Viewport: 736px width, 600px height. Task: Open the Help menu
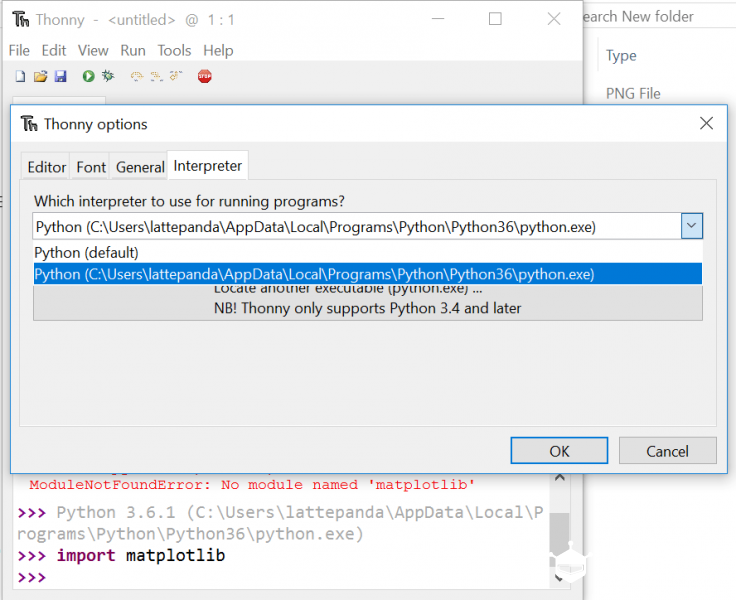click(x=218, y=50)
